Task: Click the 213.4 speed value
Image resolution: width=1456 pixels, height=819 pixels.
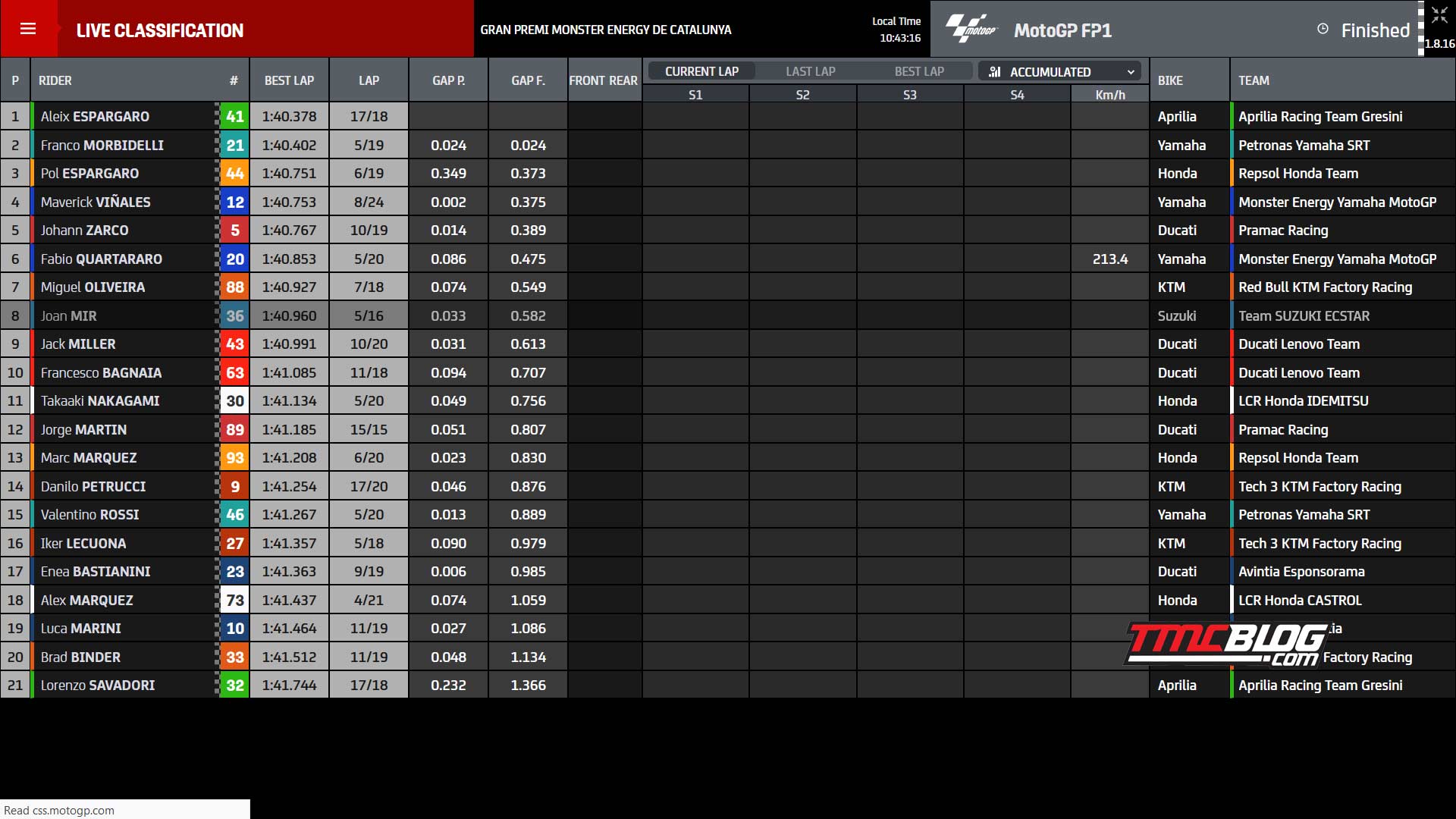Action: point(1110,259)
